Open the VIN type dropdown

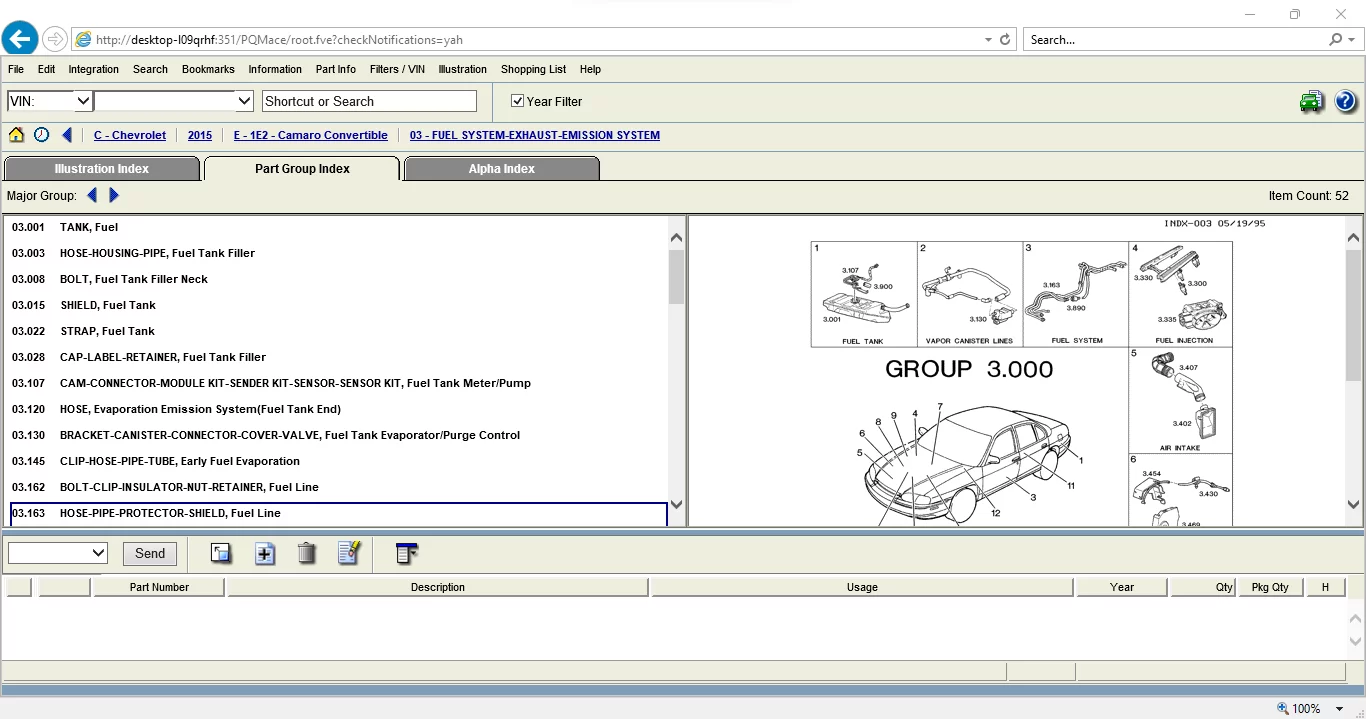[83, 101]
